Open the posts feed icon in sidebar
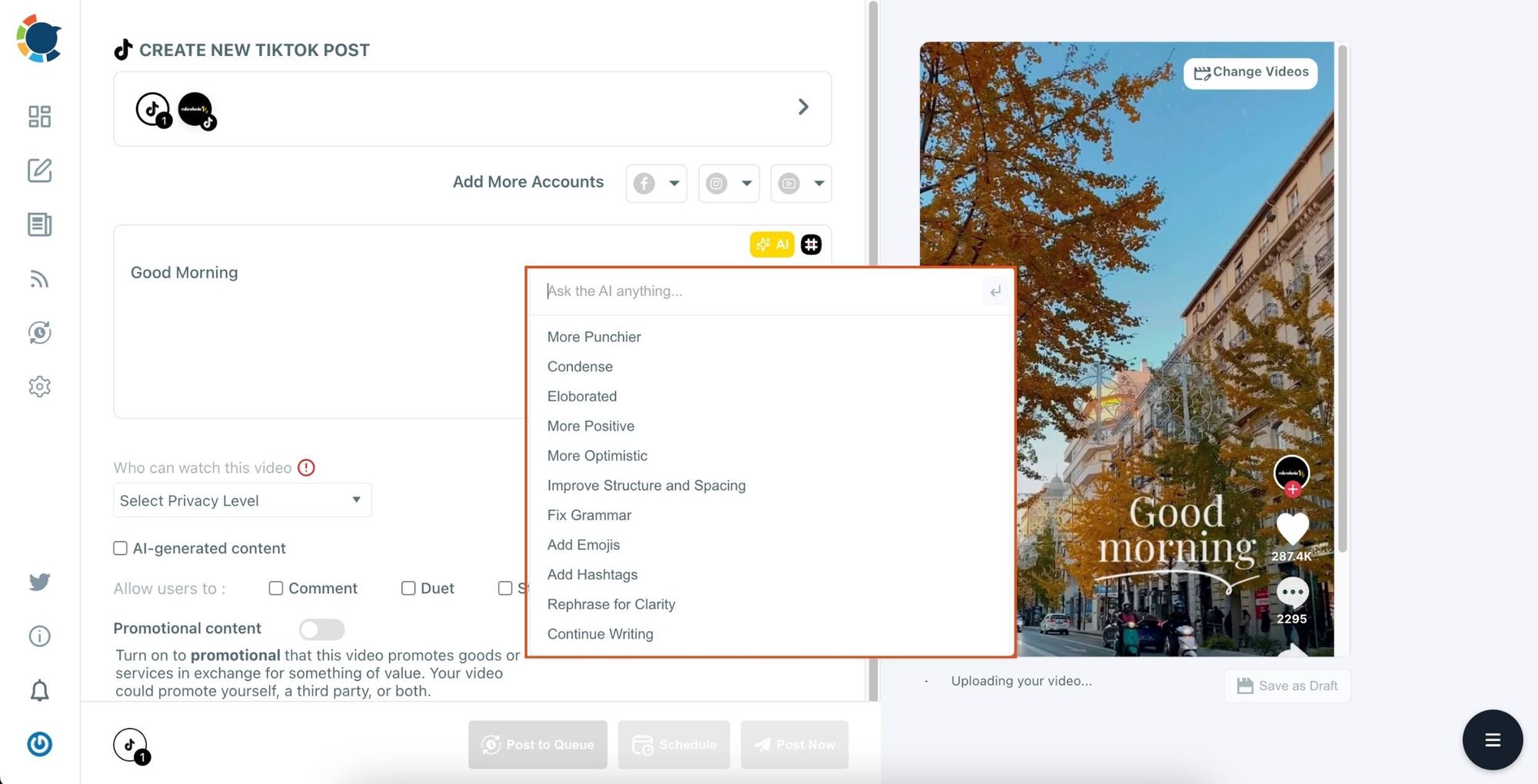Viewport: 1538px width, 784px height. point(39,224)
